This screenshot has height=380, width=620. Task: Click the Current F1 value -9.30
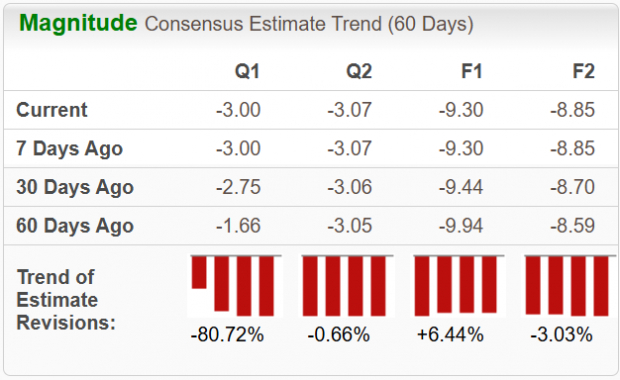(x=461, y=110)
